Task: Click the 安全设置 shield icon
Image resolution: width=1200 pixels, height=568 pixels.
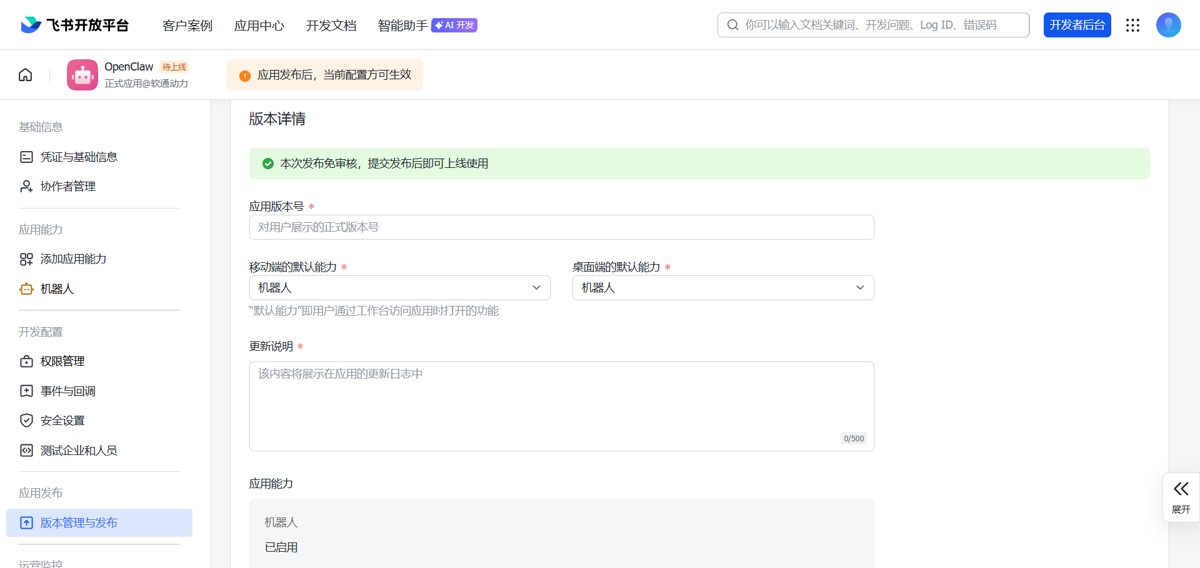Action: 27,421
